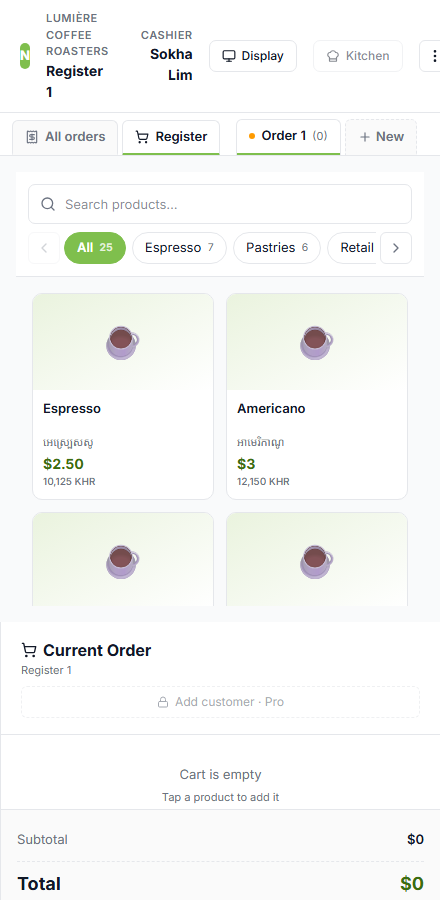This screenshot has height=900, width=440.
Task: Click the Americano coffee cup image
Action: coord(317,343)
